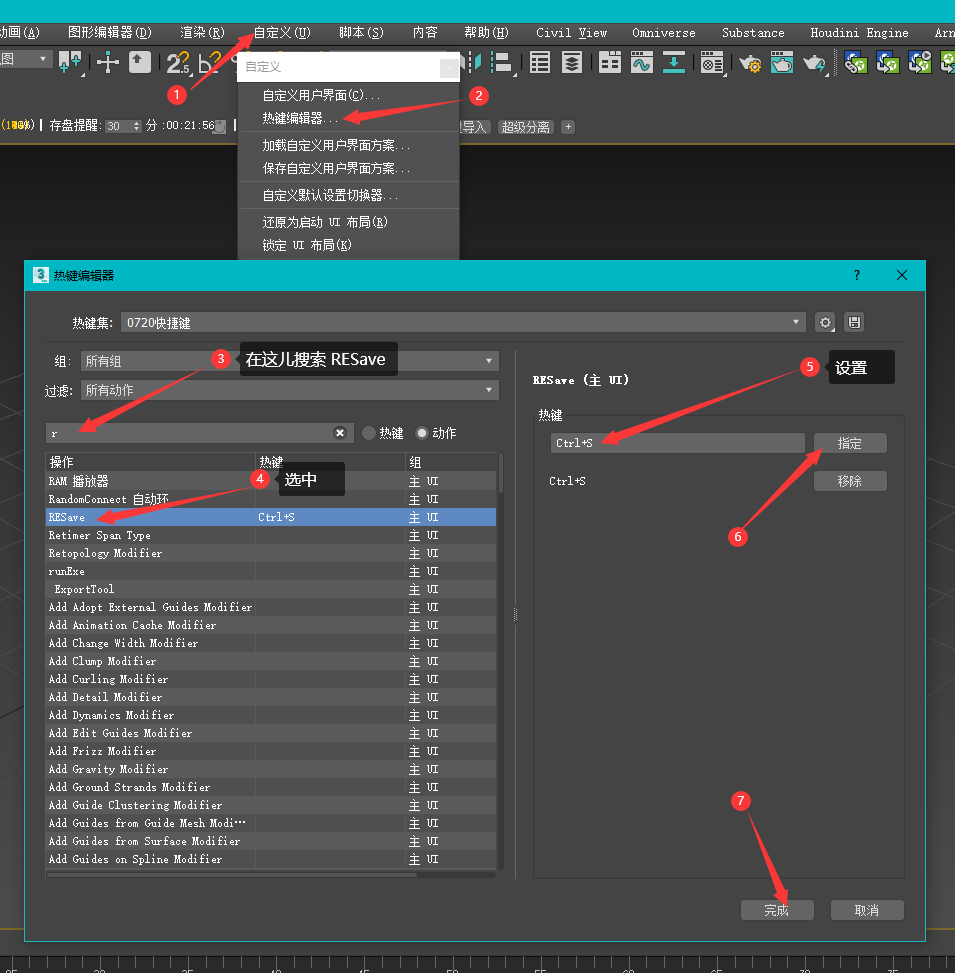Open the Curve Editor wave icon

(x=642, y=62)
